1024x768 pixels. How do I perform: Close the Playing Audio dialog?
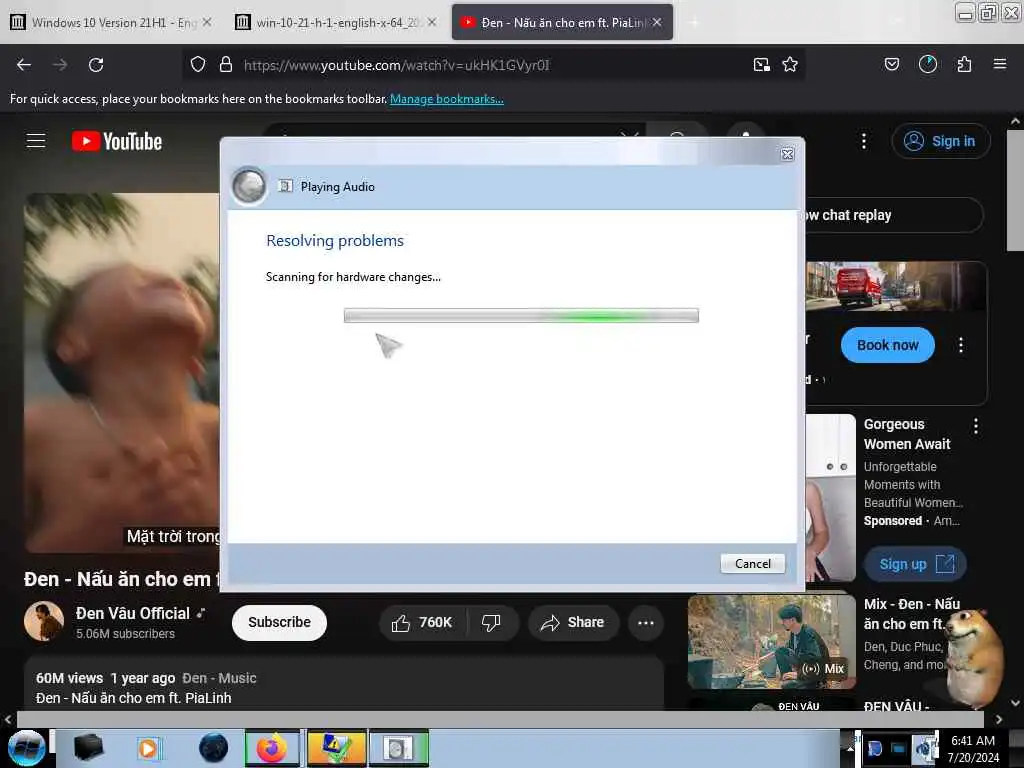click(788, 154)
